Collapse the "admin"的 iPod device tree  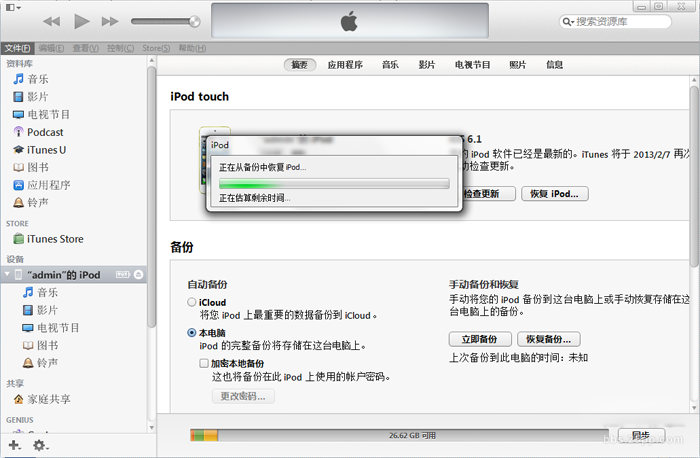[x=8, y=274]
